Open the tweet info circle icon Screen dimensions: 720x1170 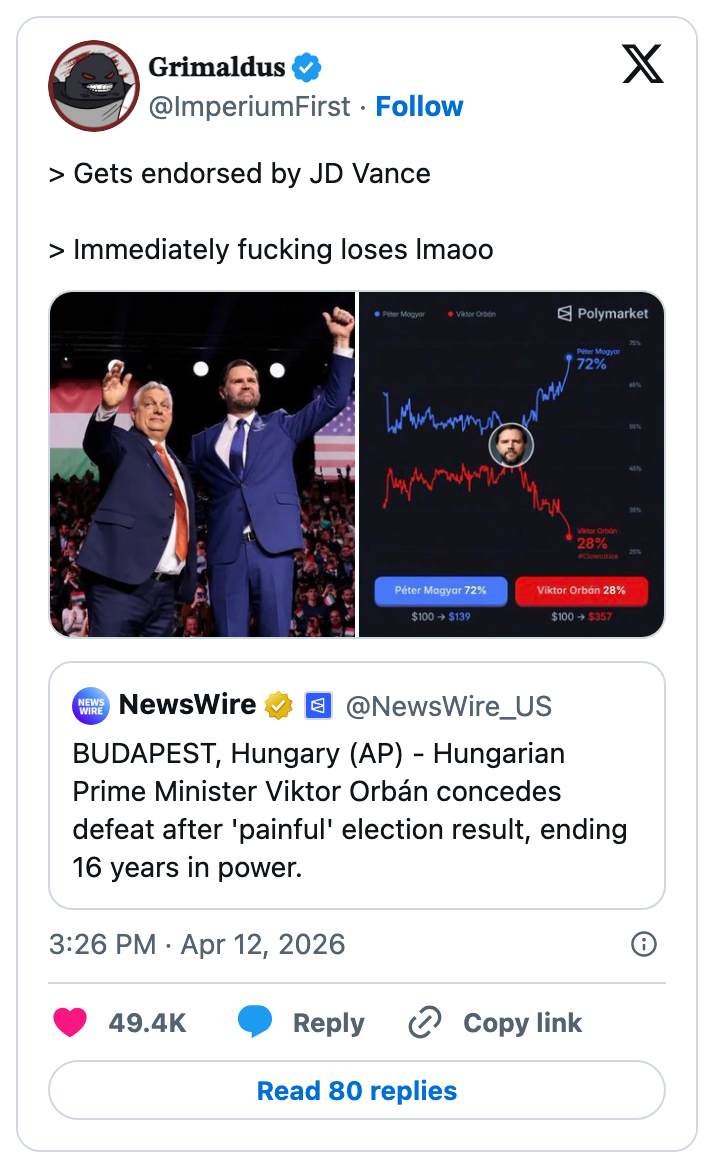[644, 944]
